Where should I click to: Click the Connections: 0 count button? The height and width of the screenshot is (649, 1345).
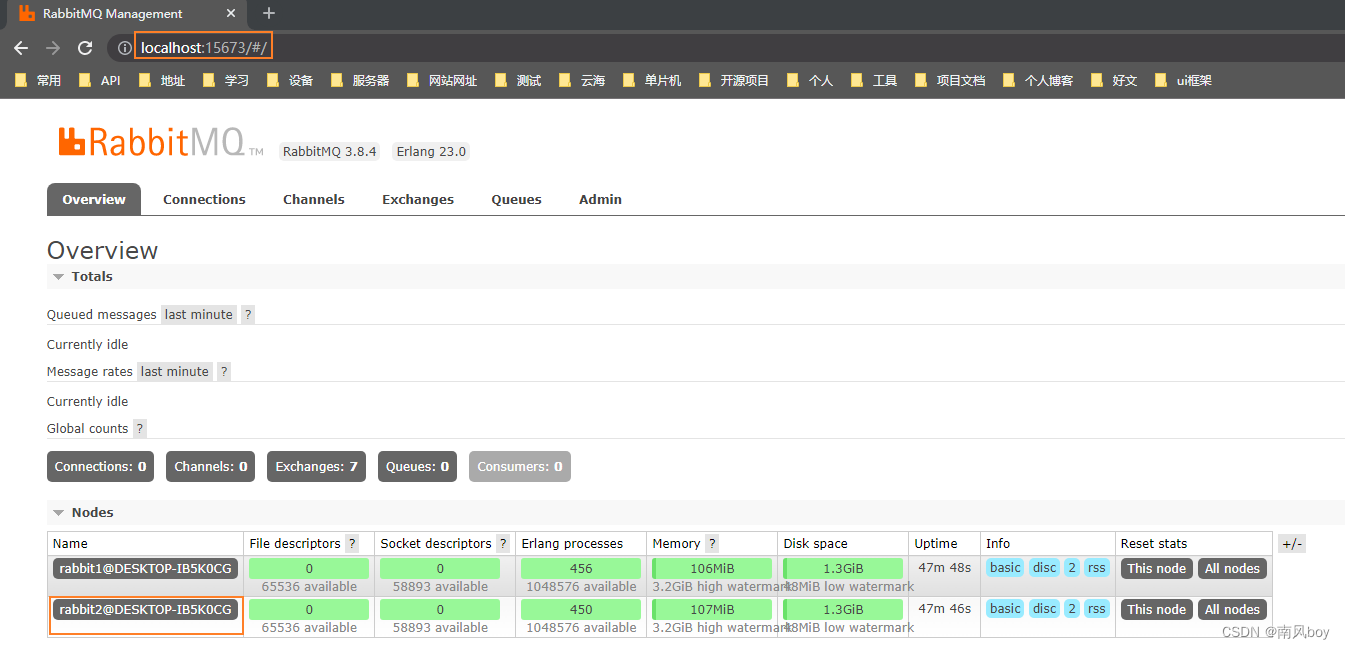pos(100,466)
